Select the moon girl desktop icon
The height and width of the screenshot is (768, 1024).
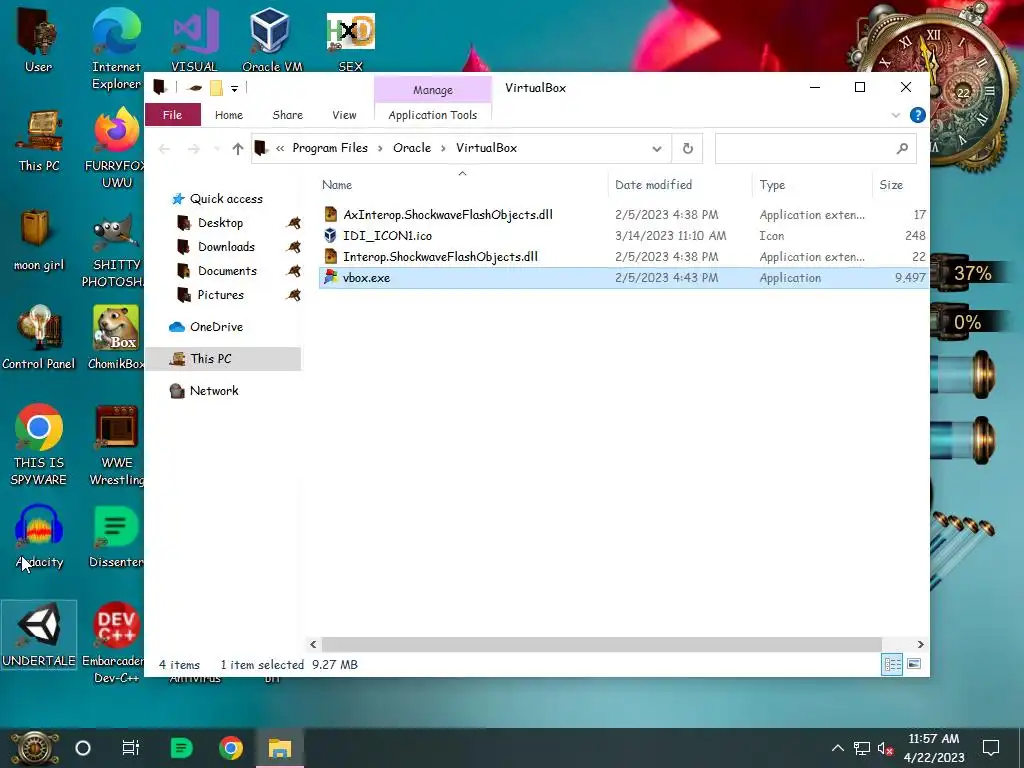(38, 240)
